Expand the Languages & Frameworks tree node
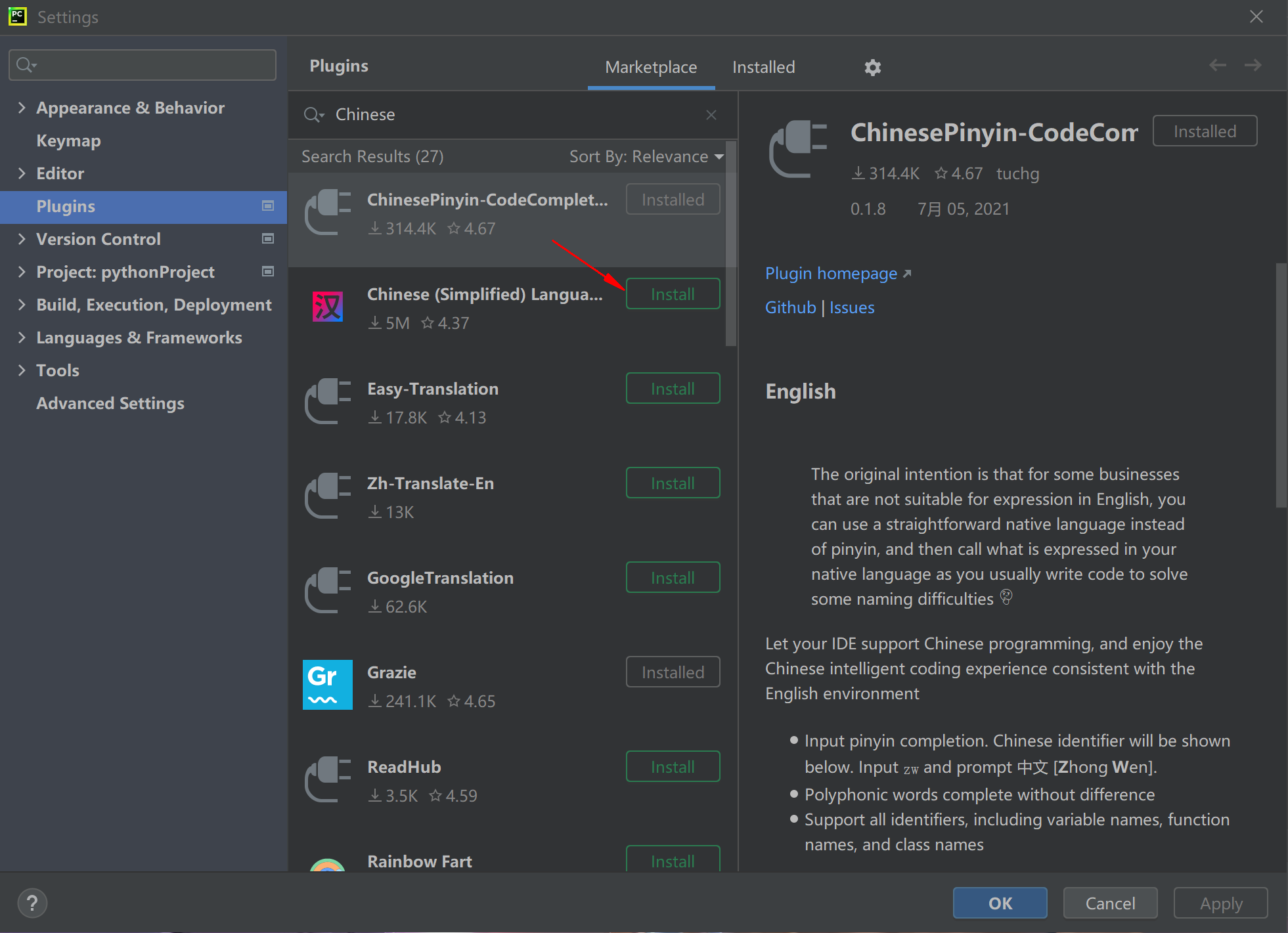This screenshot has height=933, width=1288. pyautogui.click(x=22, y=337)
